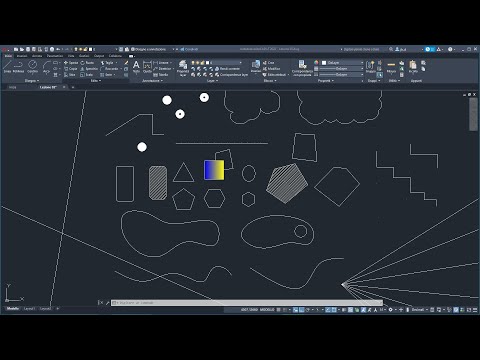480x360 pixels.
Task: Expand the Blocco panel
Action: point(270,81)
